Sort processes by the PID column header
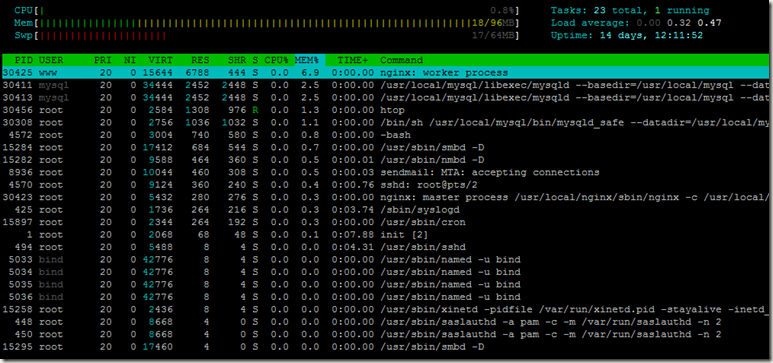 point(24,60)
